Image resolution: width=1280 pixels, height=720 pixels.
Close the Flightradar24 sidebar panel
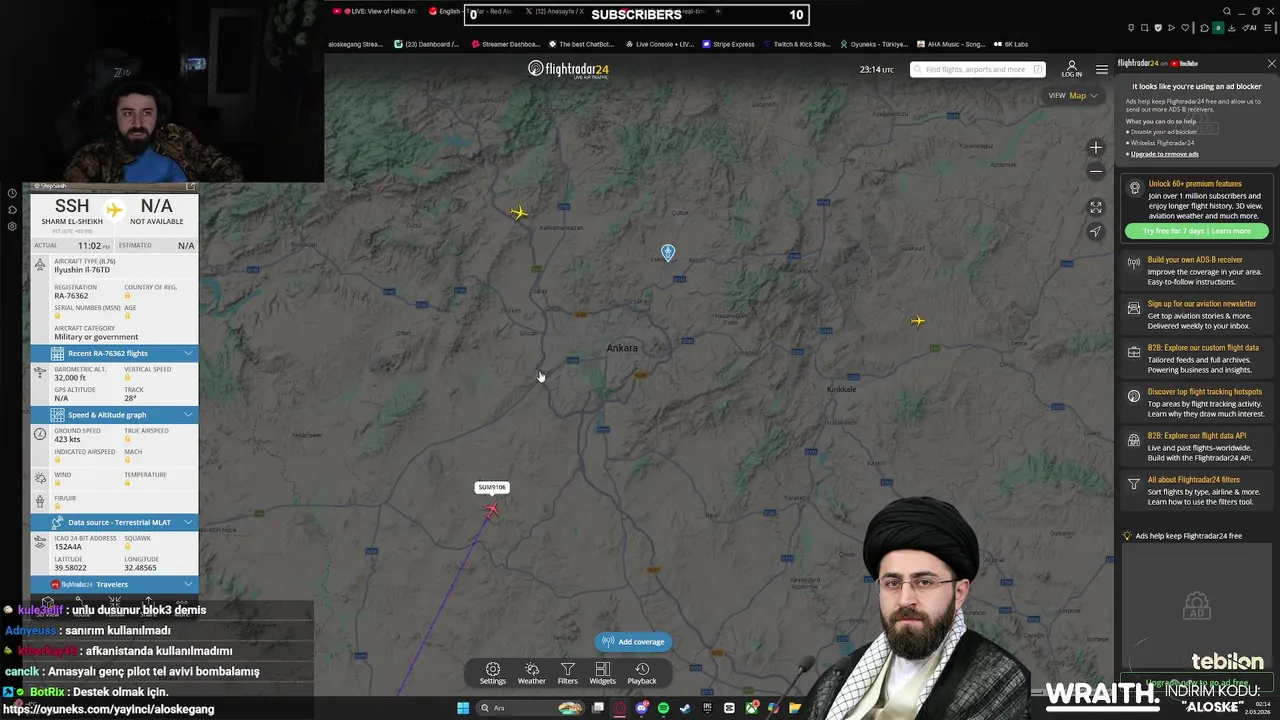coord(1271,63)
